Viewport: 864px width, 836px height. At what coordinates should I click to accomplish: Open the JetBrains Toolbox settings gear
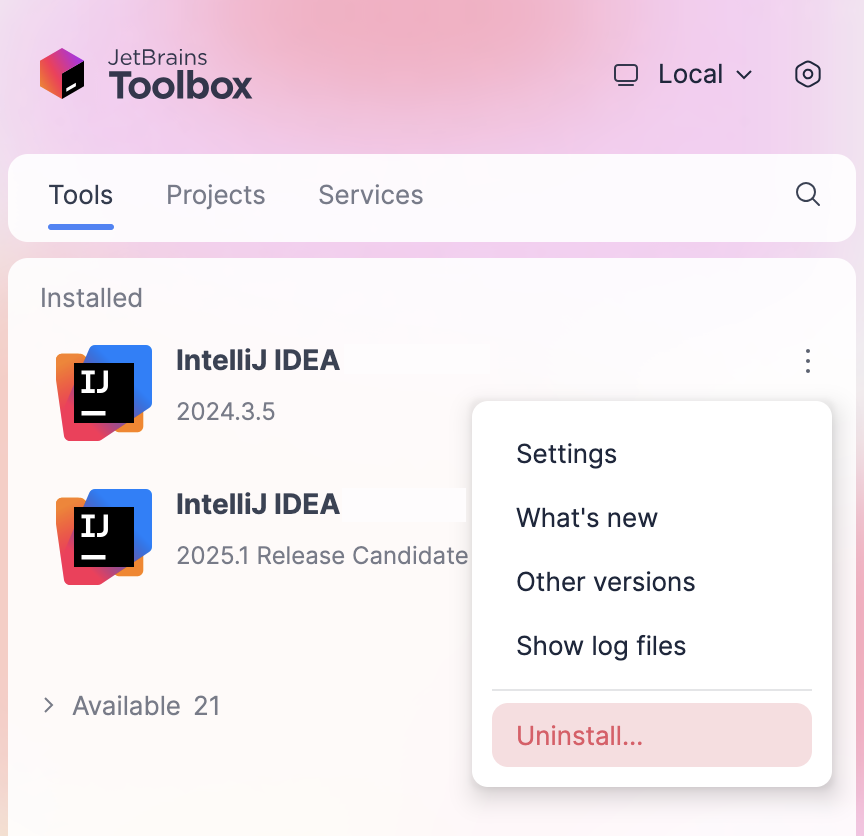click(808, 74)
